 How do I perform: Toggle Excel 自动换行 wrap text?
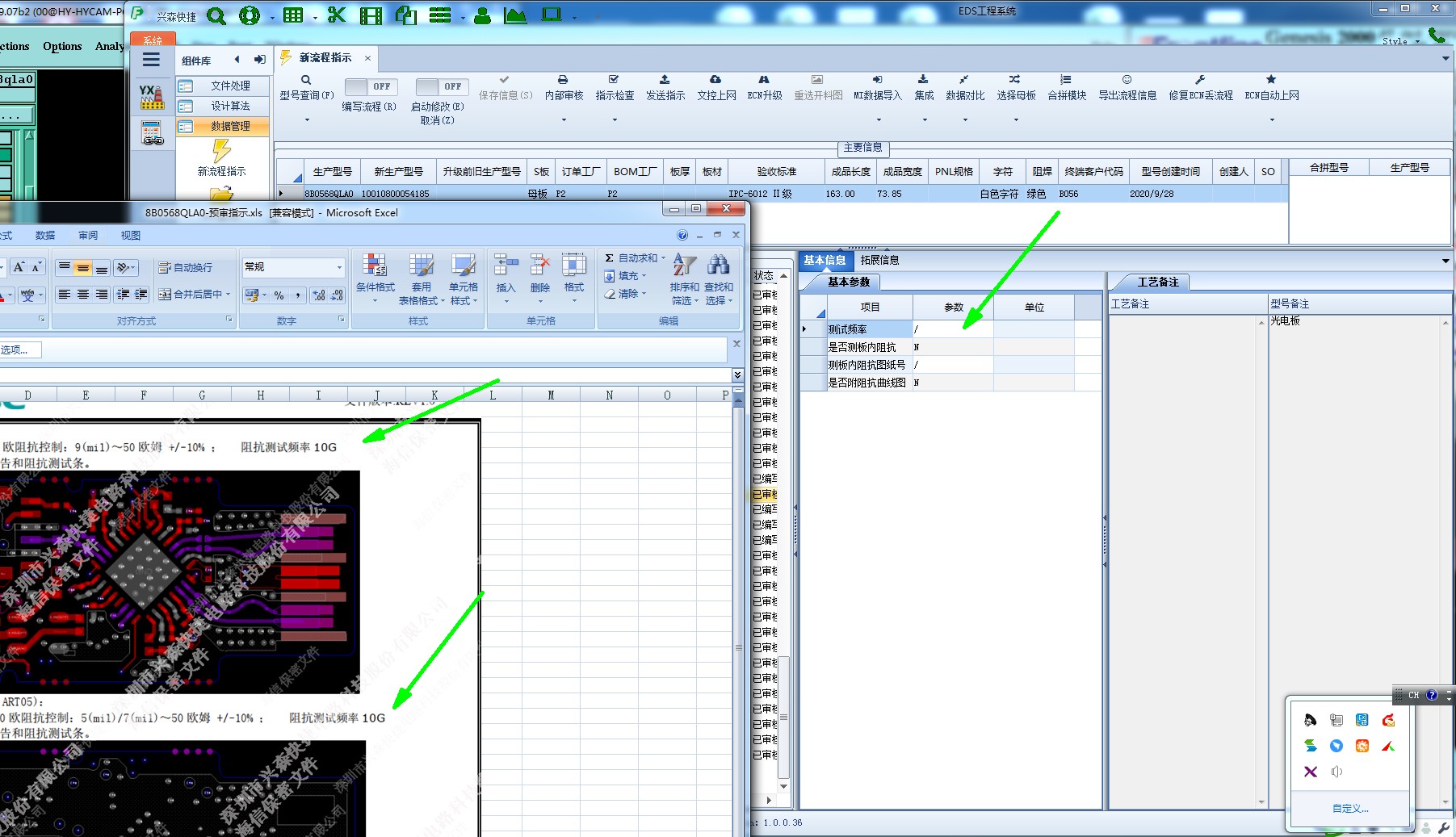186,267
